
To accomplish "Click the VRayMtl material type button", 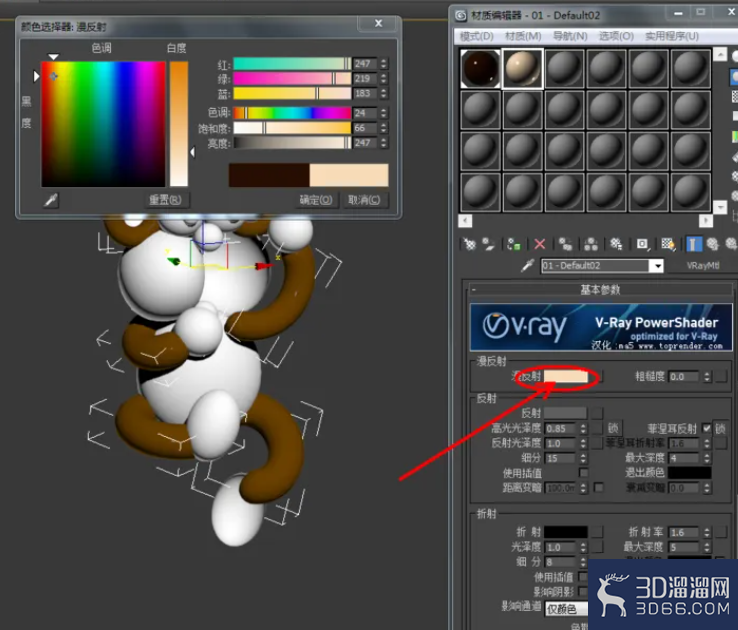I will click(703, 266).
